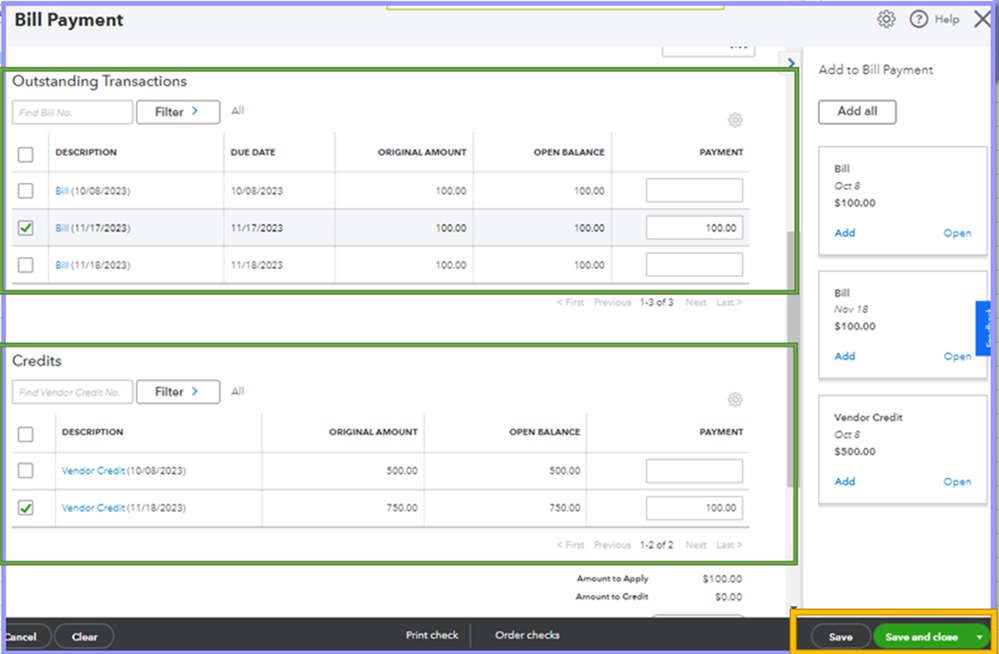Expand Filter in Credits section
The height and width of the screenshot is (654, 999).
(178, 391)
